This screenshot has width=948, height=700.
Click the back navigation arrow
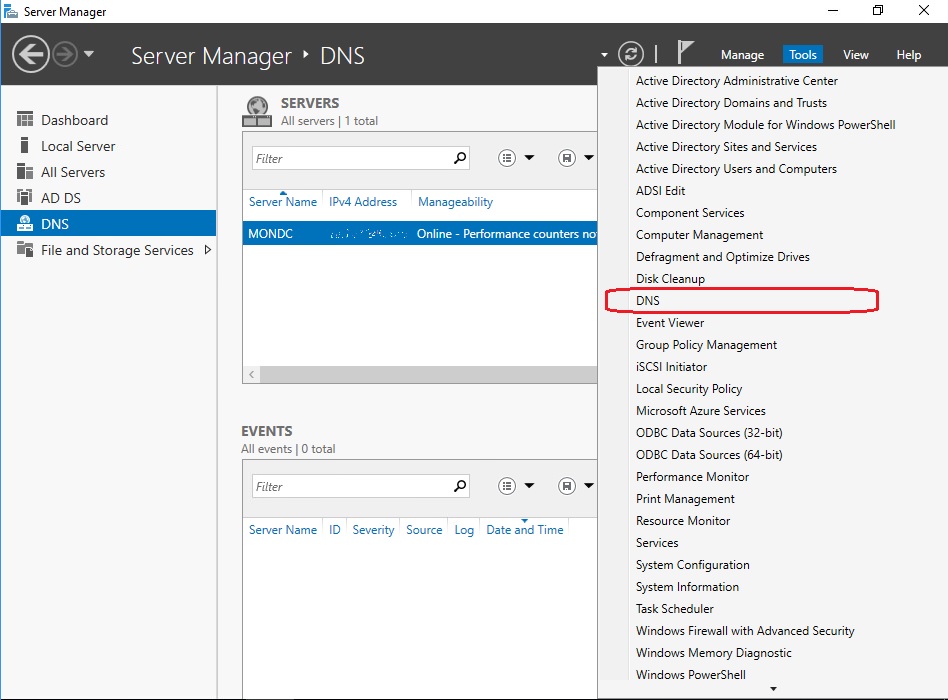tap(30, 54)
